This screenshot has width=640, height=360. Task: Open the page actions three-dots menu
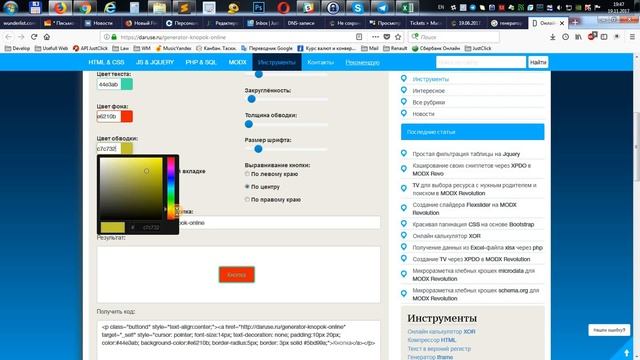(375, 37)
